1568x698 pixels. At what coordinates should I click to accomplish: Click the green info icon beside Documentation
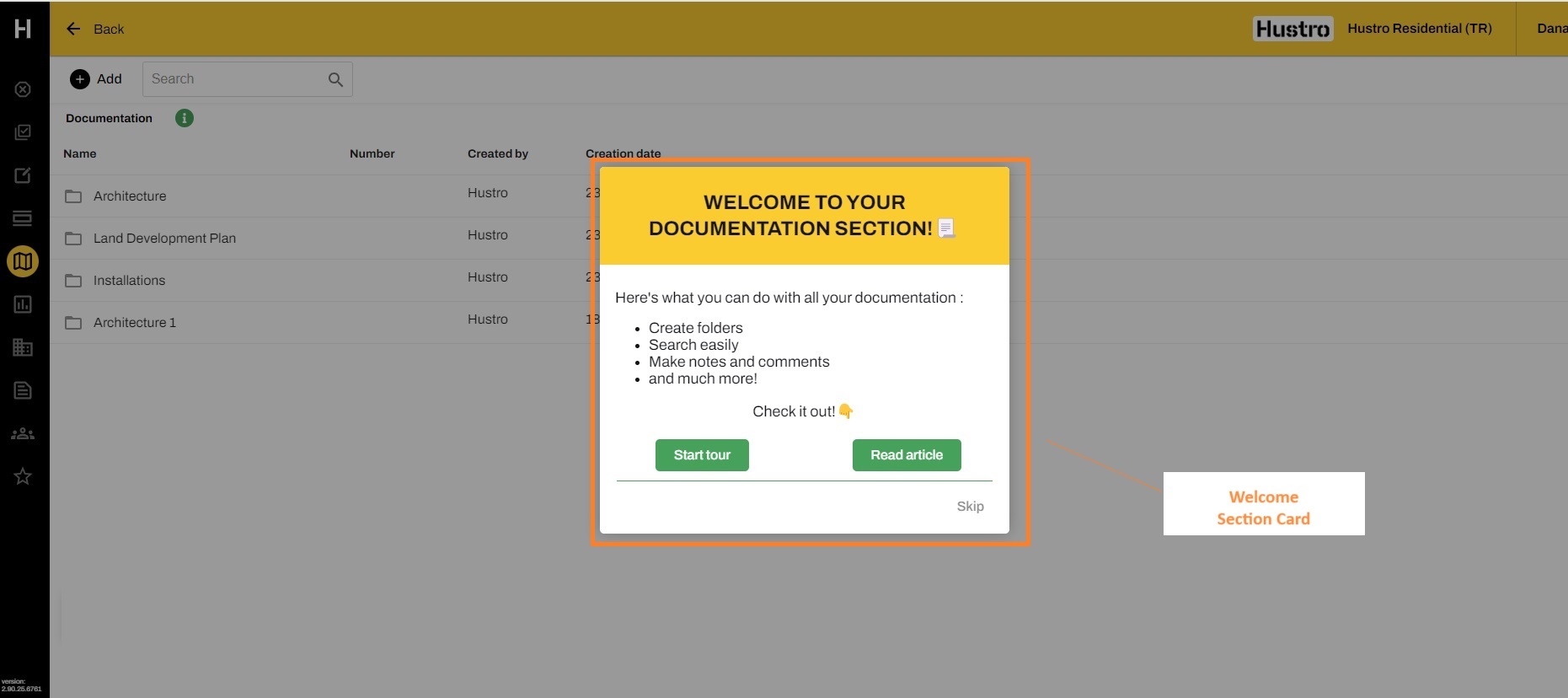coord(185,118)
